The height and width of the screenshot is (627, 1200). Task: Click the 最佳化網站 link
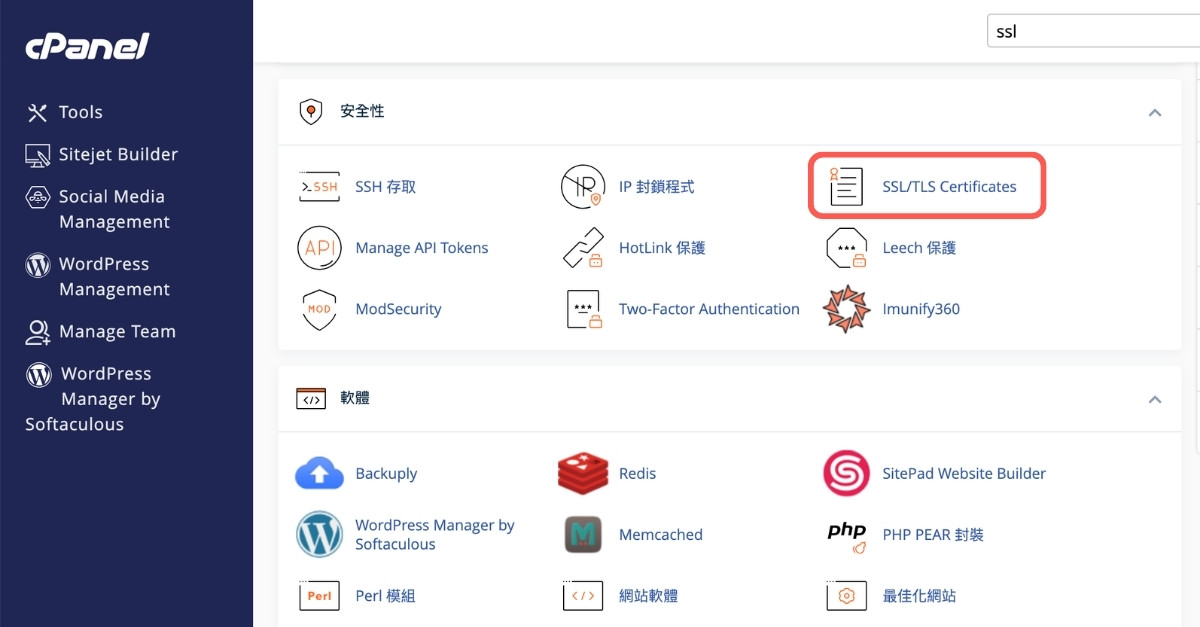919,596
